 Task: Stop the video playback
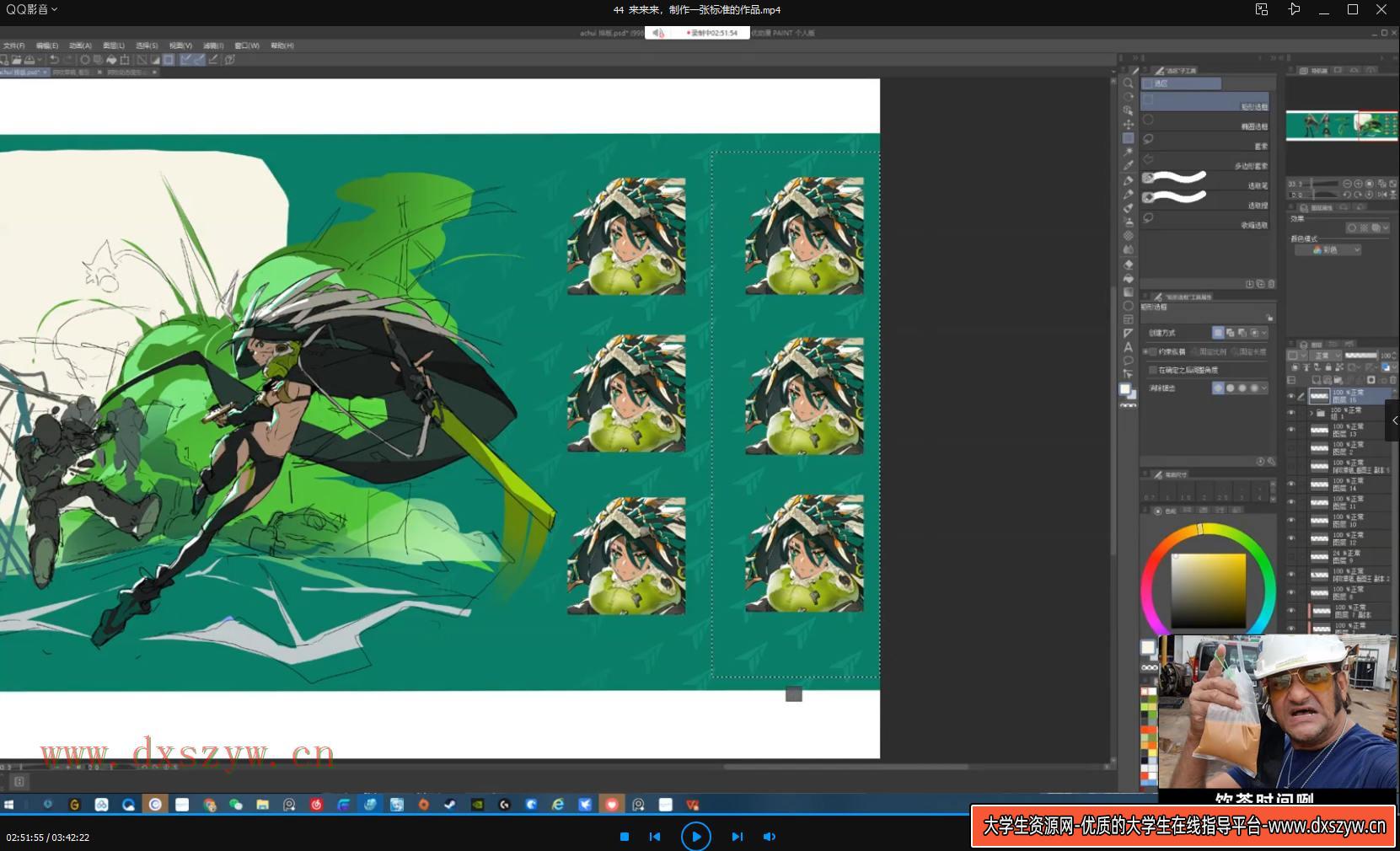point(625,837)
